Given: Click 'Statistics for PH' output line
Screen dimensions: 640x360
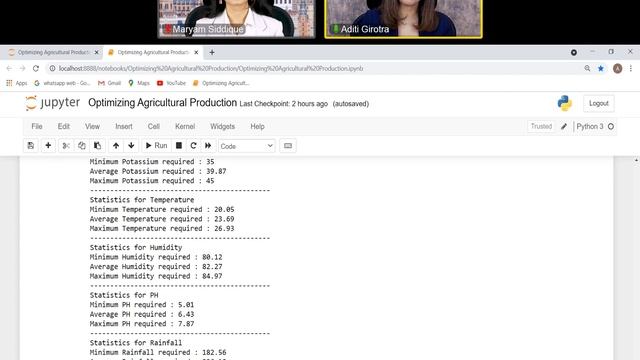Looking at the screenshot, I should [124, 295].
